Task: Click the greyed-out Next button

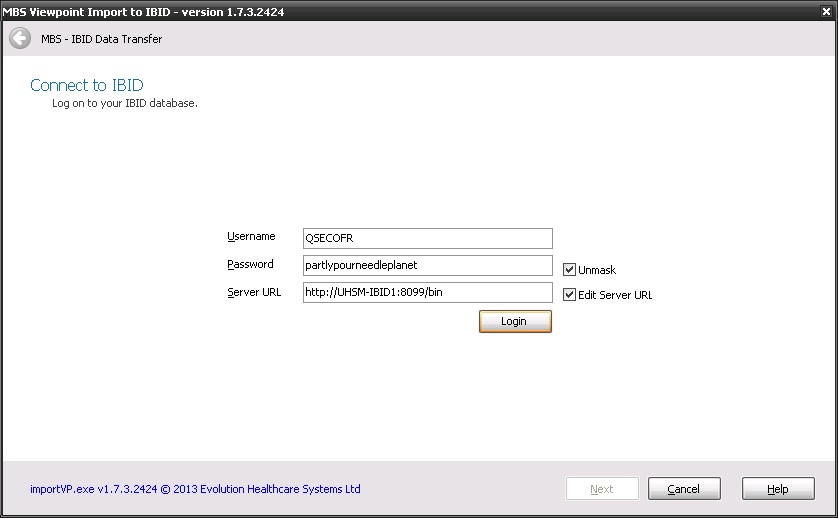Action: pyautogui.click(x=602, y=489)
